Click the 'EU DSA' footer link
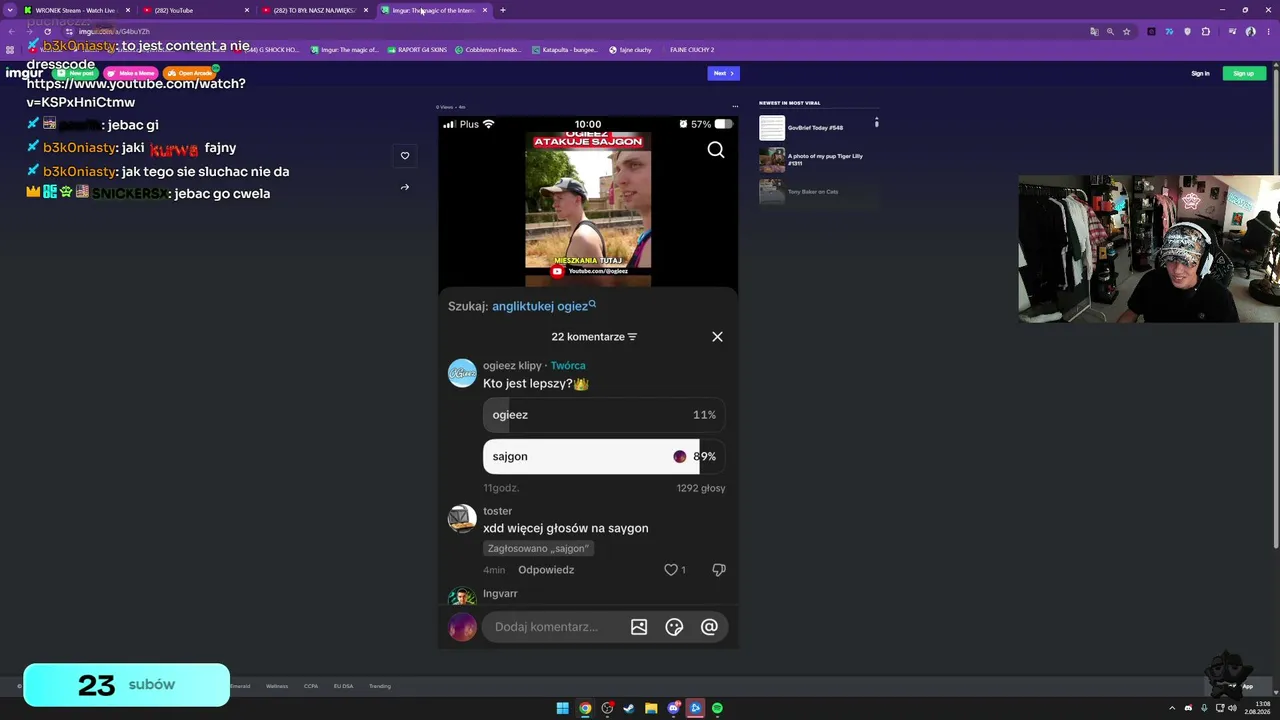 tap(343, 686)
